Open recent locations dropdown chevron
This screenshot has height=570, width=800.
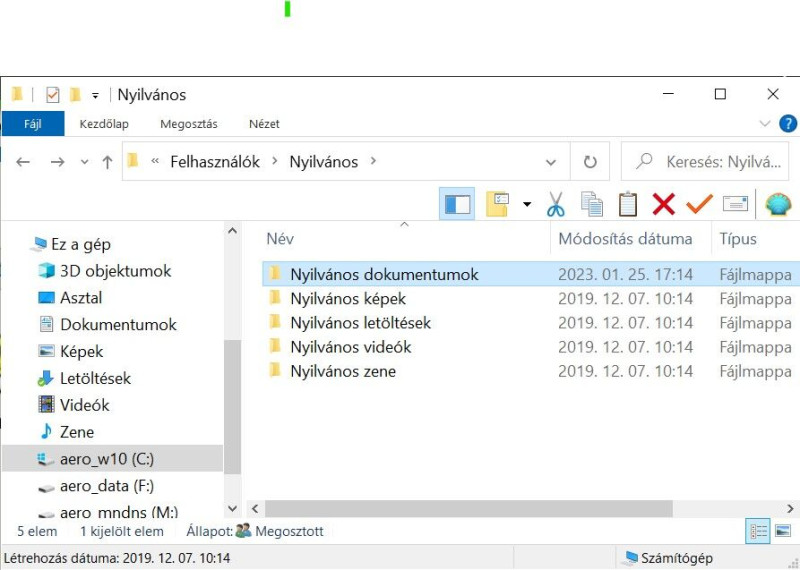click(84, 162)
